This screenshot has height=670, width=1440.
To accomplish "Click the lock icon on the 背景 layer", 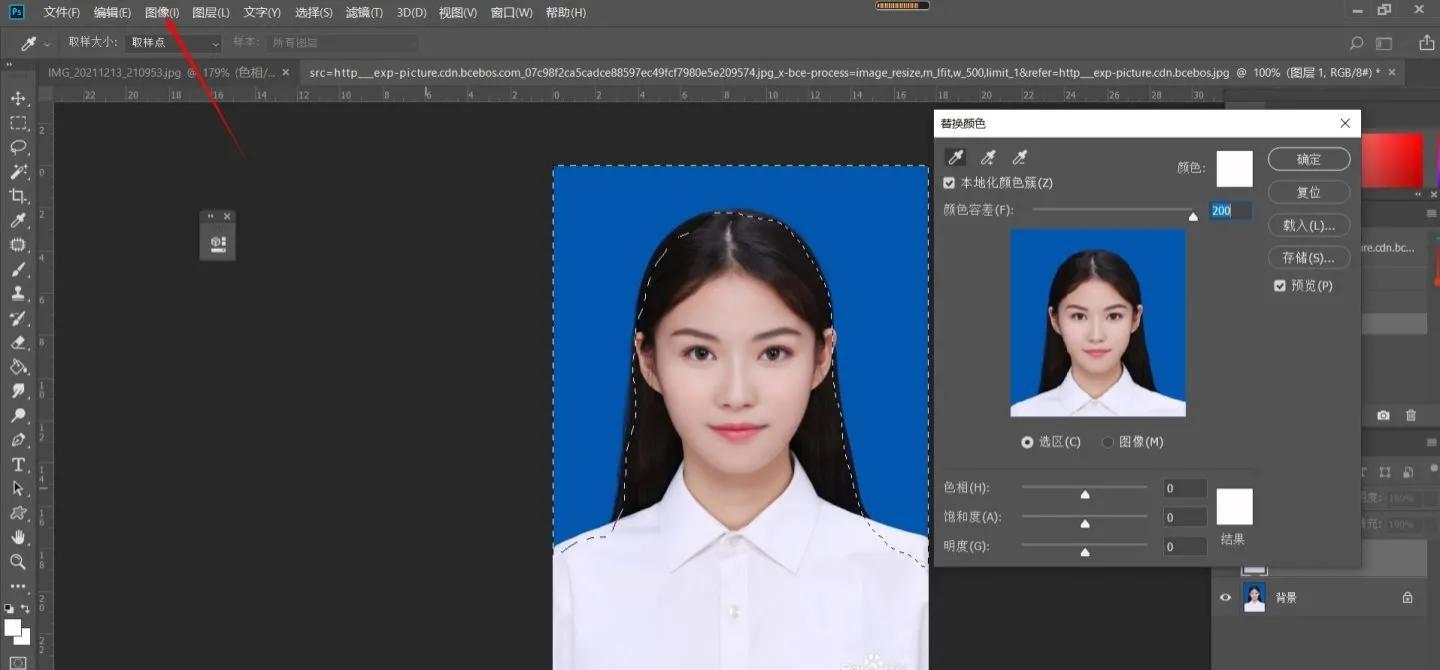I will pos(1406,597).
